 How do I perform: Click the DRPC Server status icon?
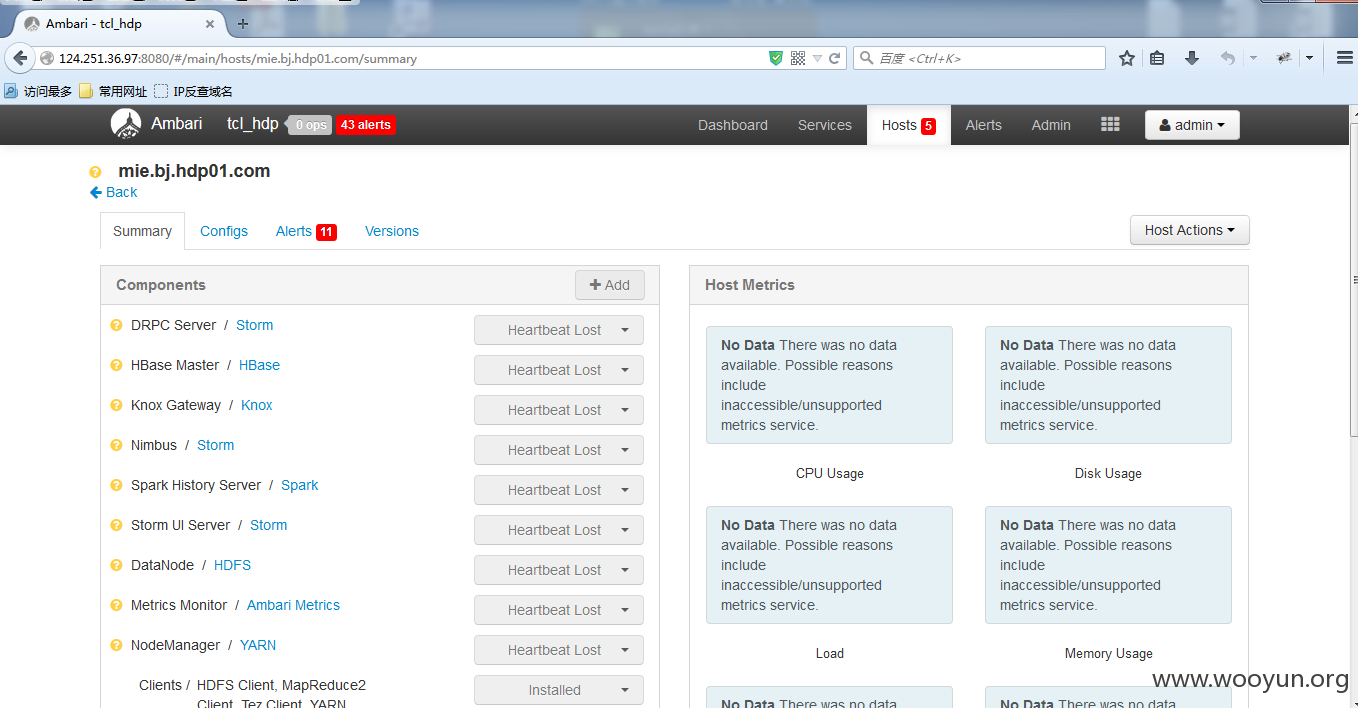point(116,325)
